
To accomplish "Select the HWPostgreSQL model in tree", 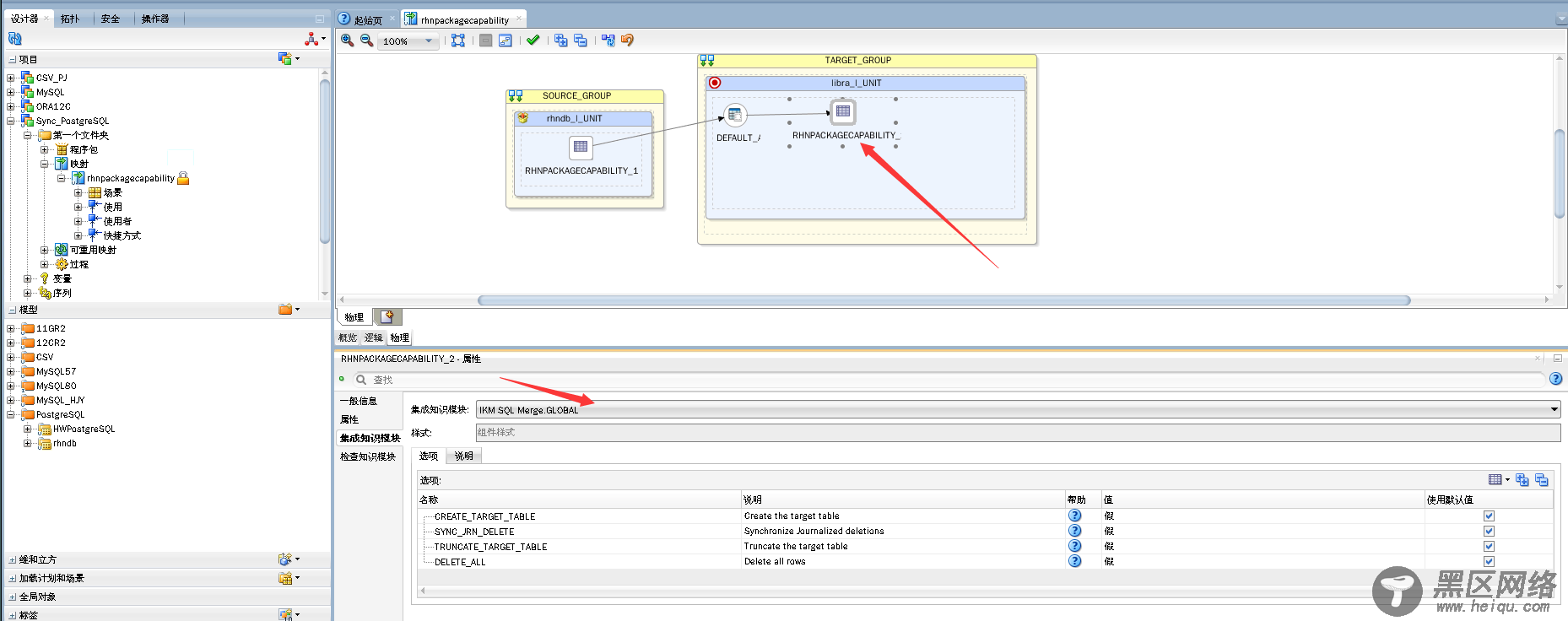I will pos(84,429).
